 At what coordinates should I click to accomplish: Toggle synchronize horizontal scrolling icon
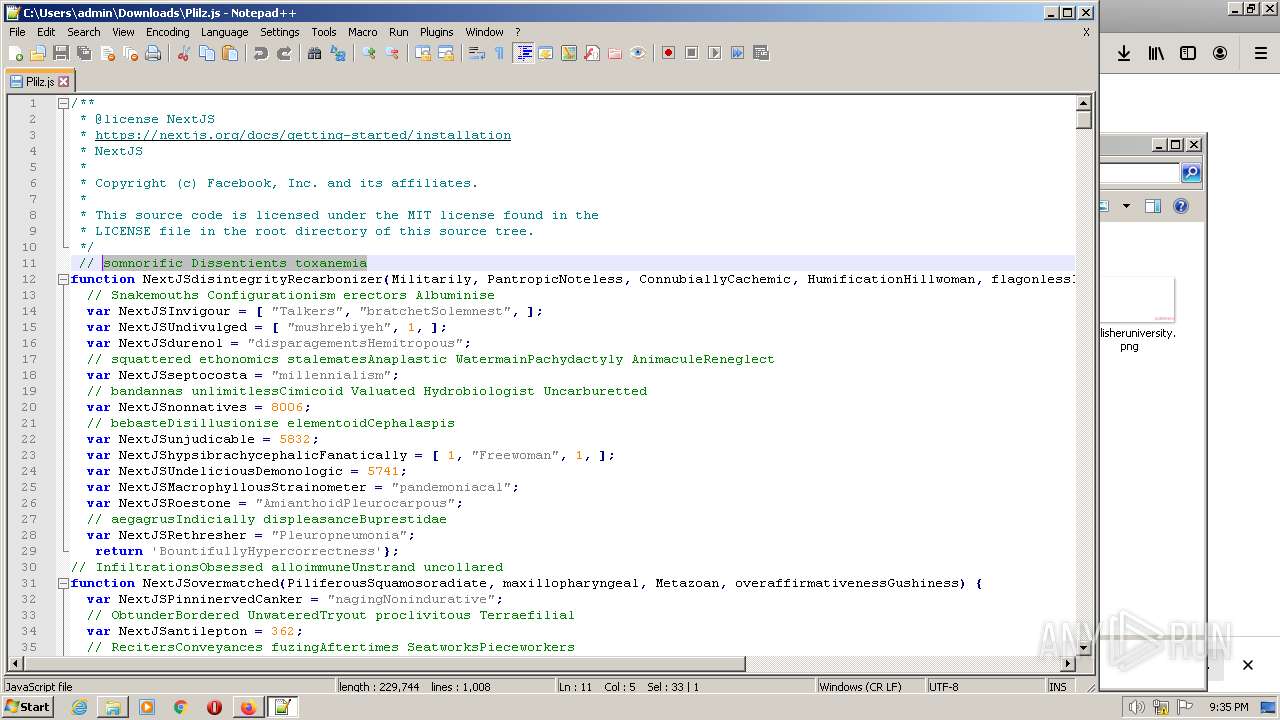446,53
